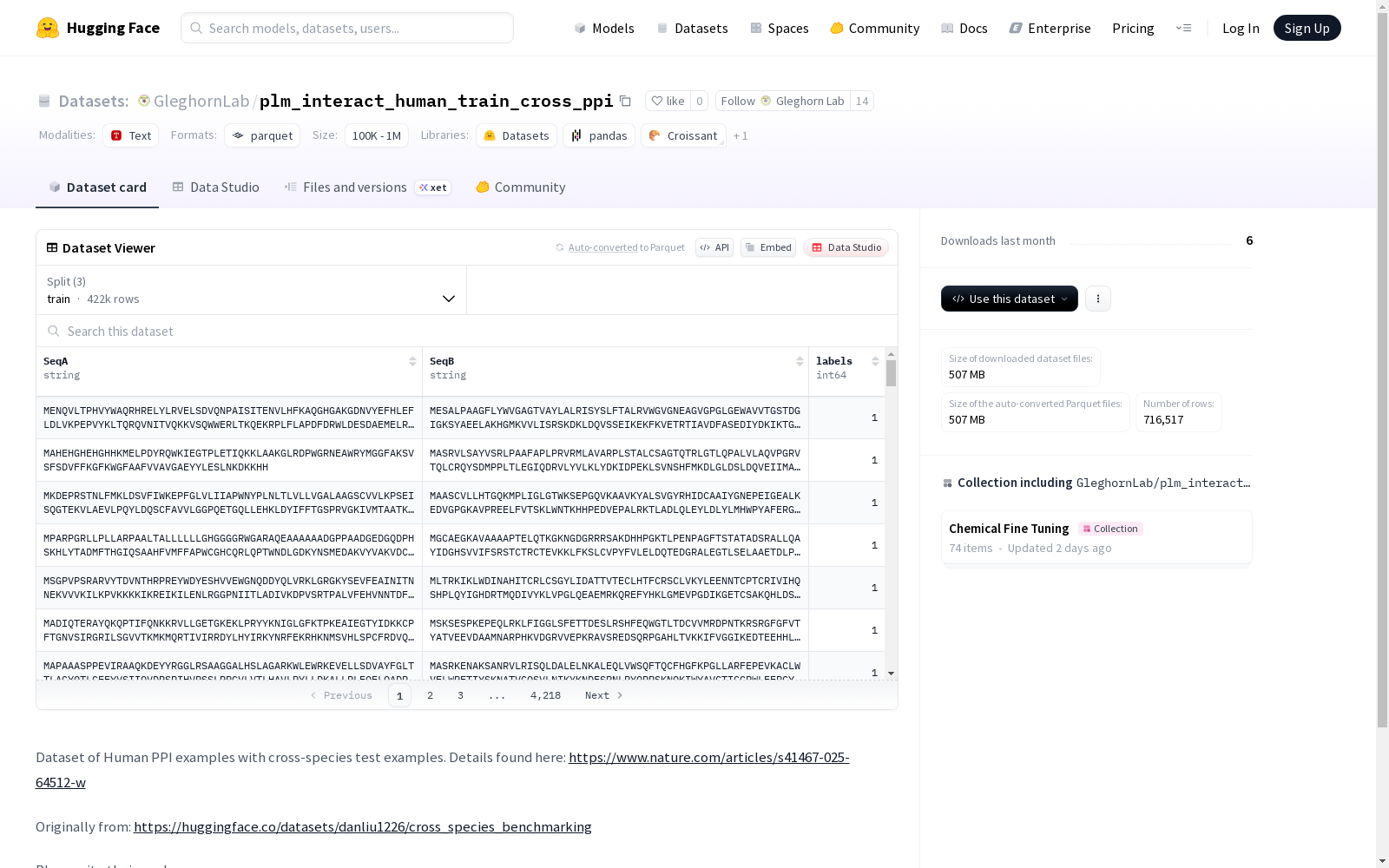The height and width of the screenshot is (868, 1389).
Task: Jump to page 4,218
Action: (x=545, y=695)
